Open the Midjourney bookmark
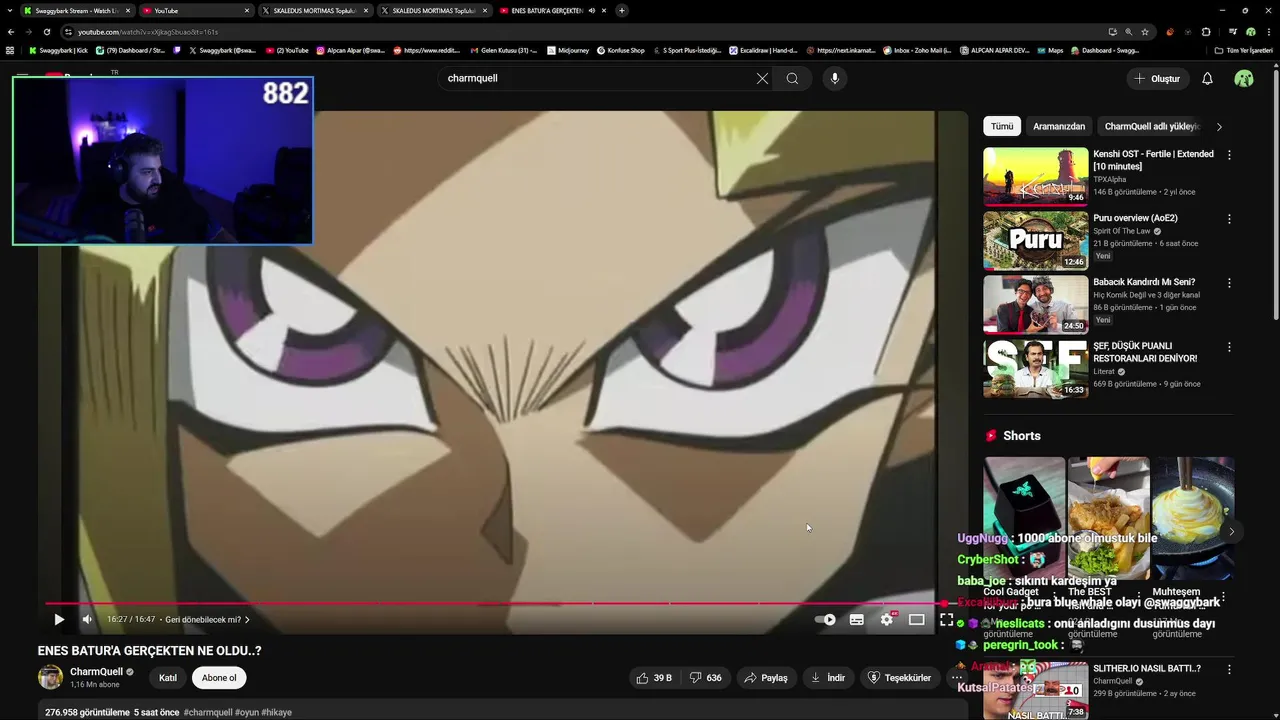The width and height of the screenshot is (1280, 720). pos(568,50)
